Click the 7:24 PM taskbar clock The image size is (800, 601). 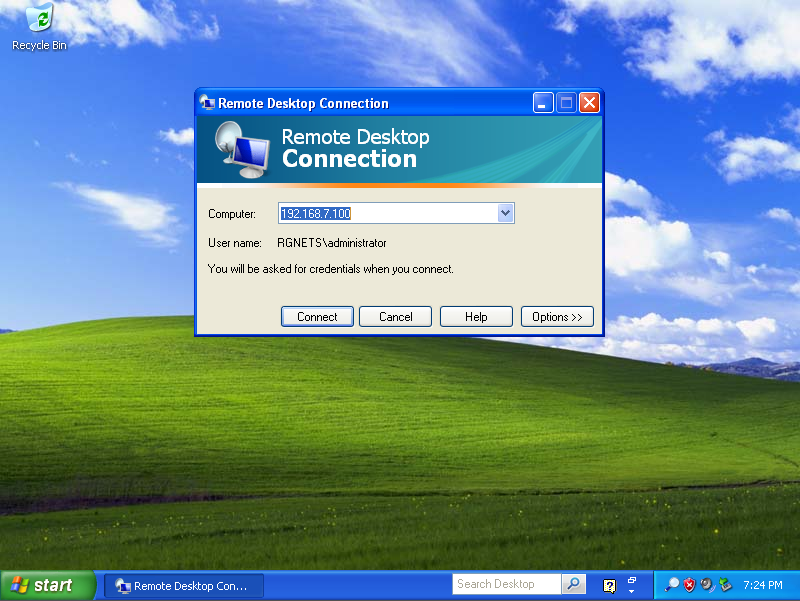click(x=763, y=585)
